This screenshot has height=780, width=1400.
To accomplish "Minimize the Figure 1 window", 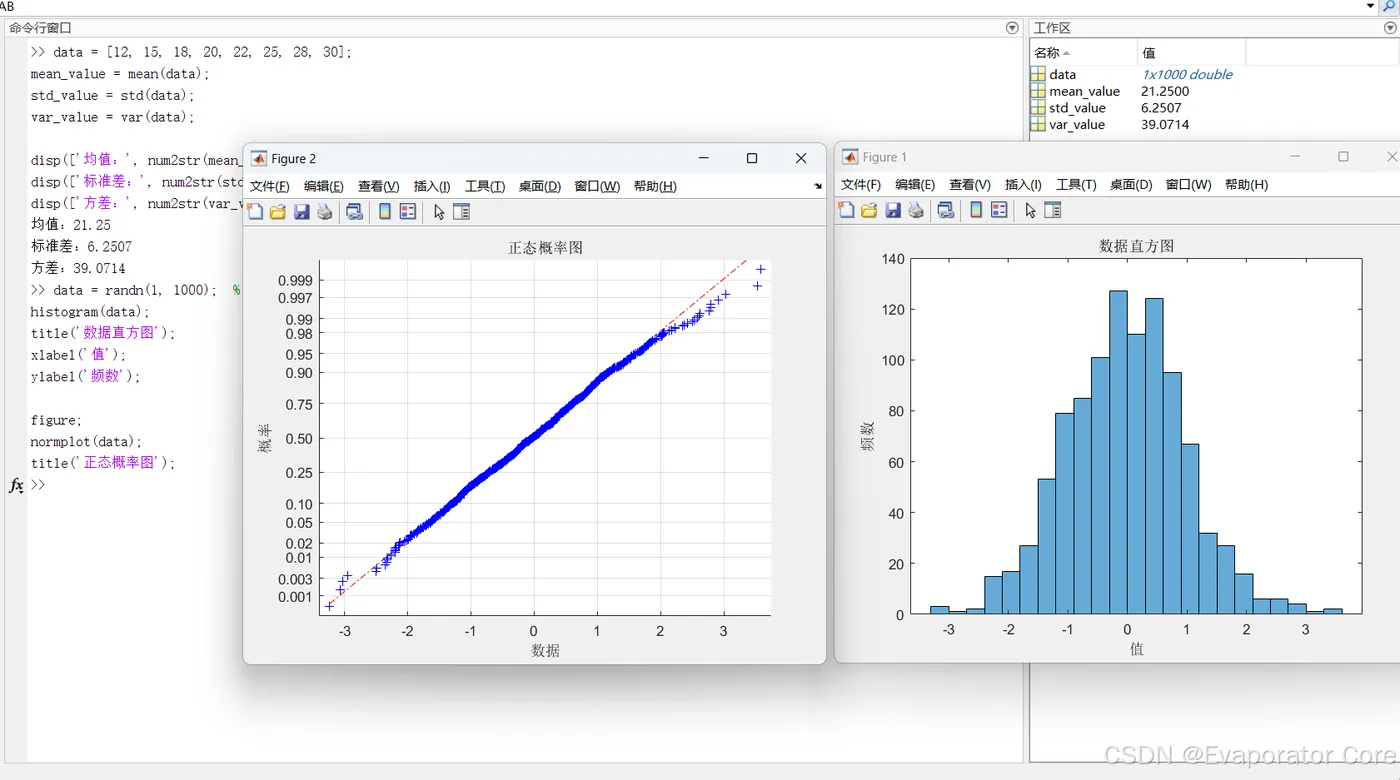I will tap(1295, 156).
